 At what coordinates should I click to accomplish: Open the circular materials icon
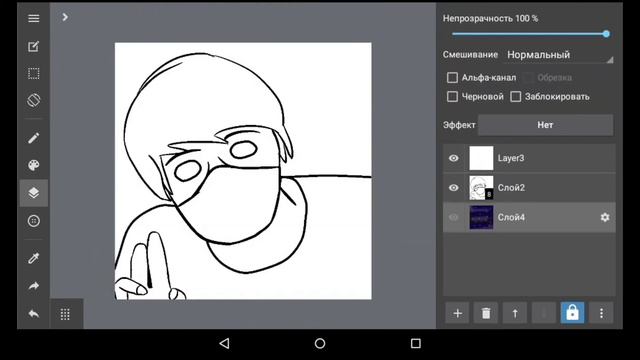[x=34, y=221]
